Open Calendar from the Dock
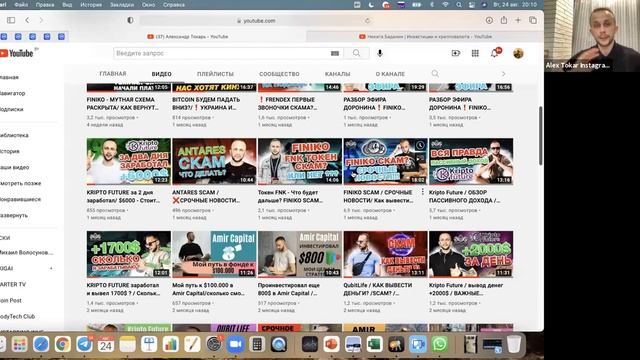Image resolution: width=640 pixels, height=360 pixels. 106,344
